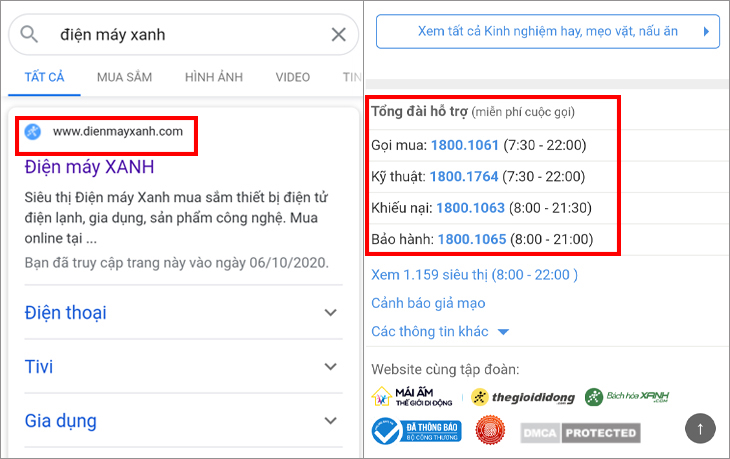Go to the VIDEO tab

pyautogui.click(x=293, y=77)
